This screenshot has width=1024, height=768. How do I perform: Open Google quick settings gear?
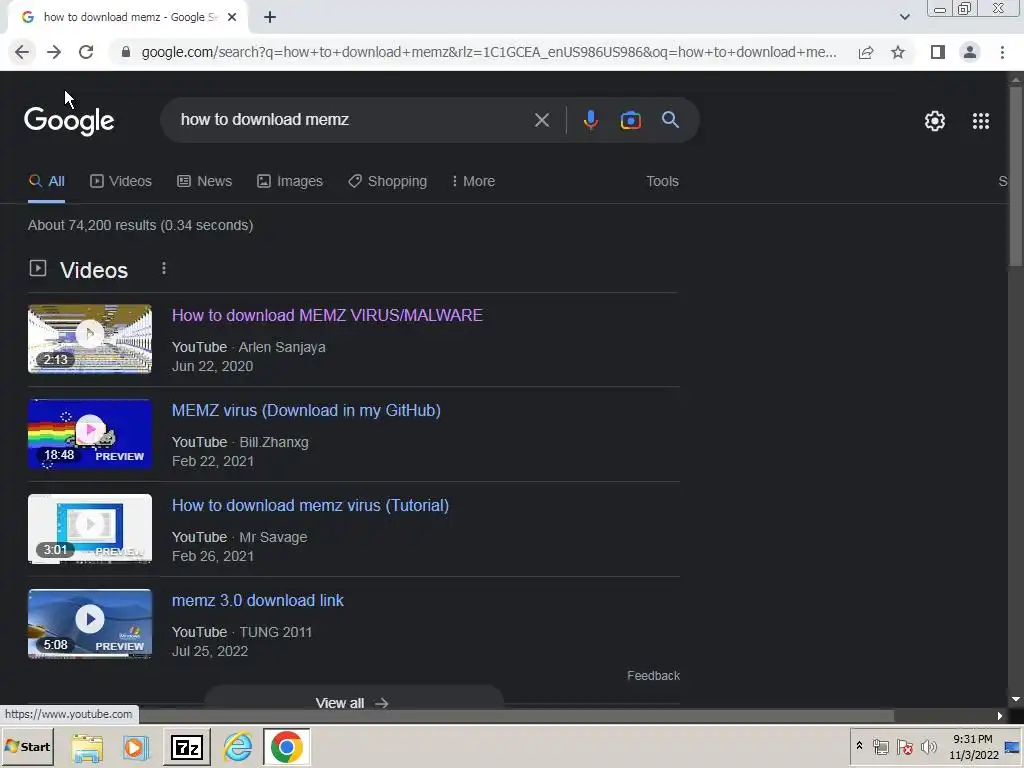(x=935, y=121)
